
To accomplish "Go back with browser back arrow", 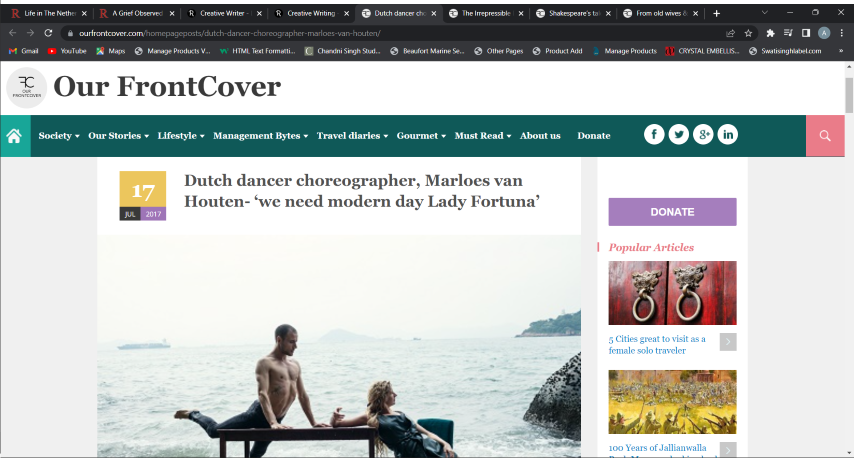I will pos(13,33).
